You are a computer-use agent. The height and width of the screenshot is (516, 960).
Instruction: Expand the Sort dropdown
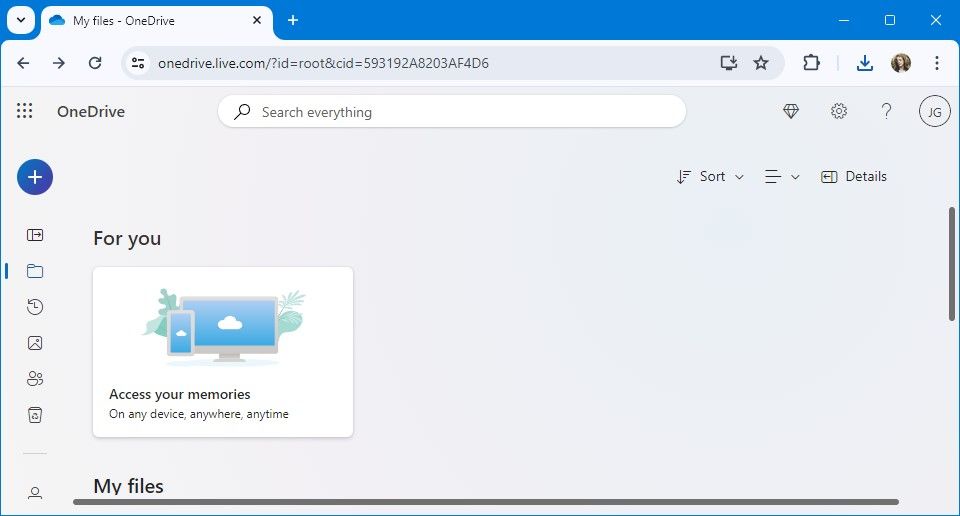pyautogui.click(x=710, y=177)
